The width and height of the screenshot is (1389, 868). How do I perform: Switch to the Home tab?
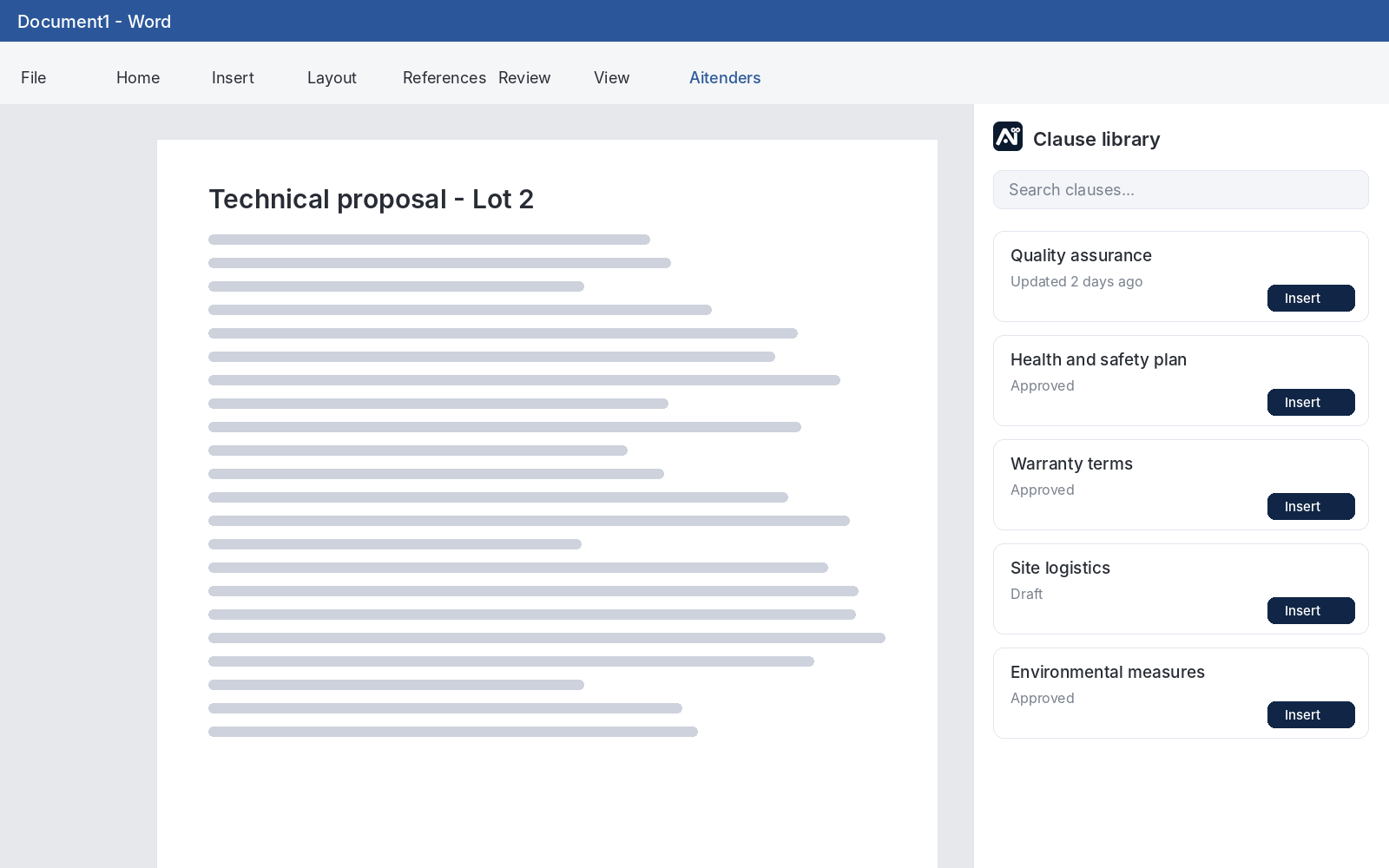(x=138, y=78)
